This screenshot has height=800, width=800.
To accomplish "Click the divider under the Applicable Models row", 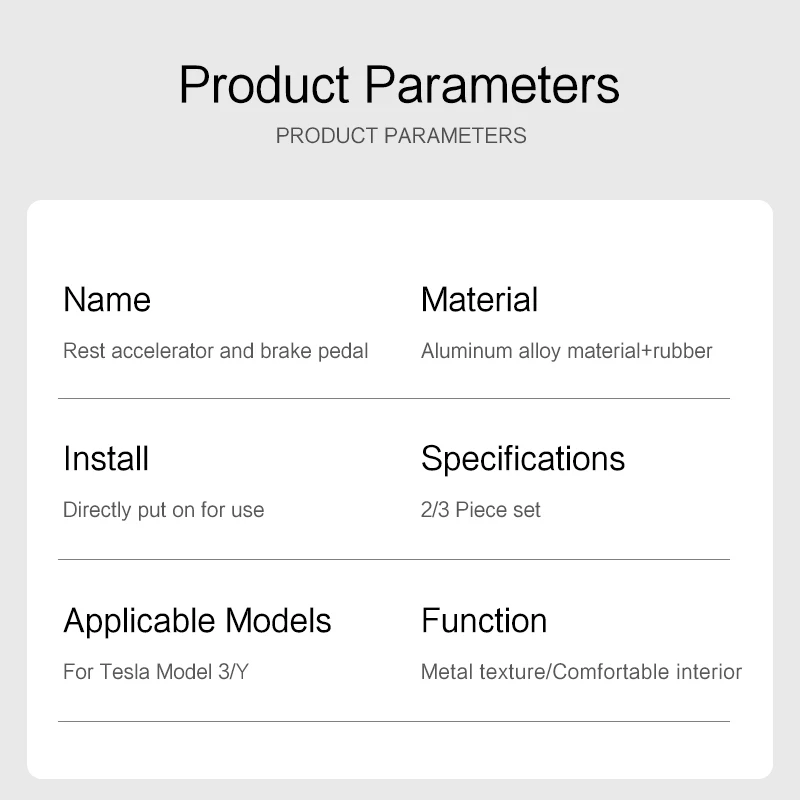I will point(394,721).
